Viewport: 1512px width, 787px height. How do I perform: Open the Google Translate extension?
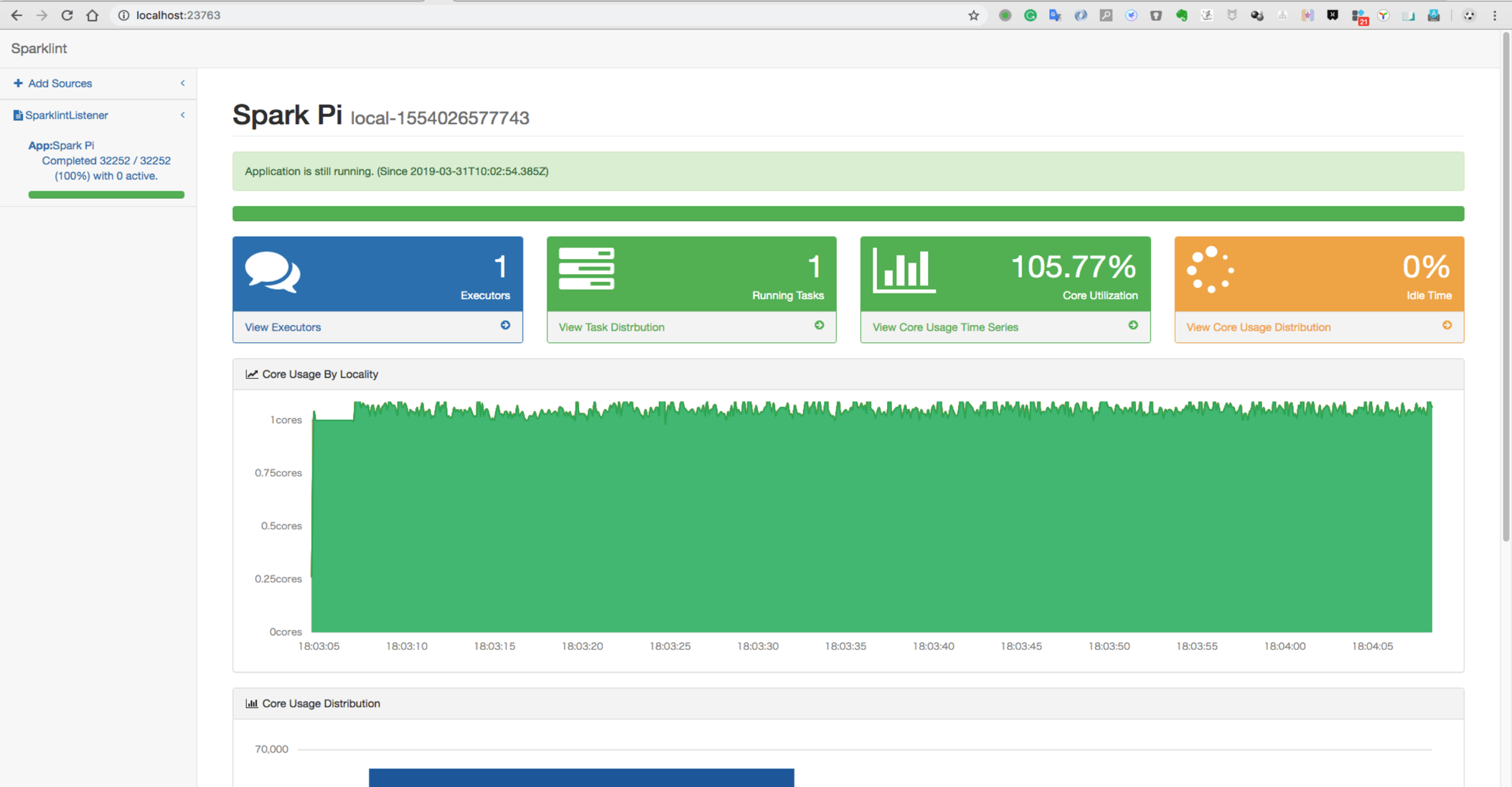pos(1055,15)
